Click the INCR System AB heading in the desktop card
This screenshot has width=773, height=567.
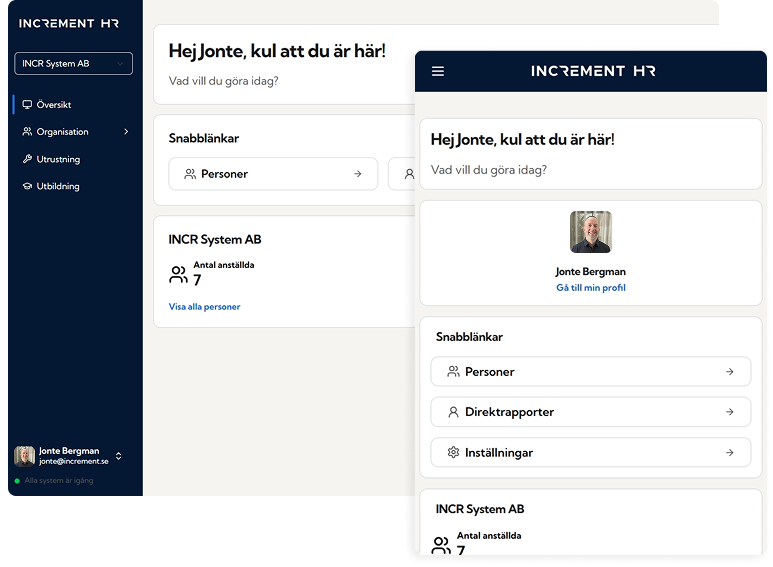(215, 240)
